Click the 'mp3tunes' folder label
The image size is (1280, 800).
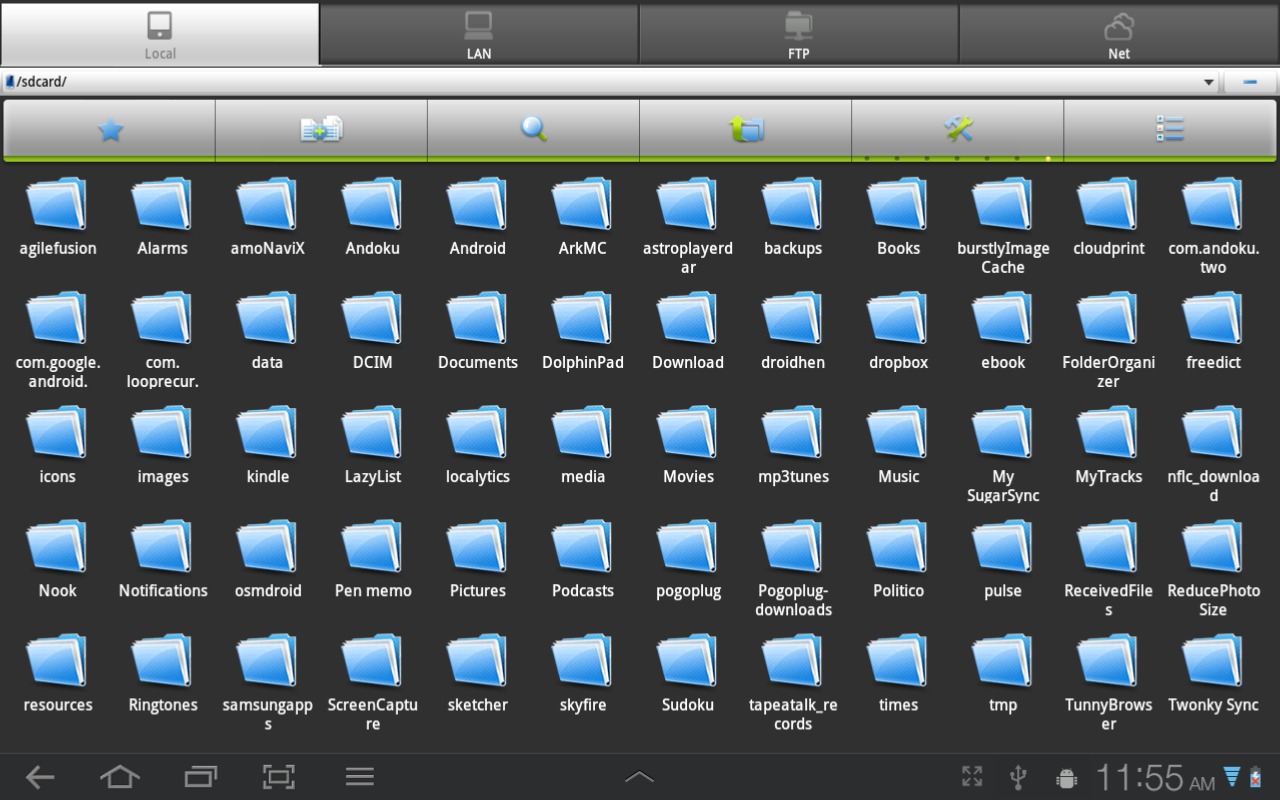(x=793, y=476)
